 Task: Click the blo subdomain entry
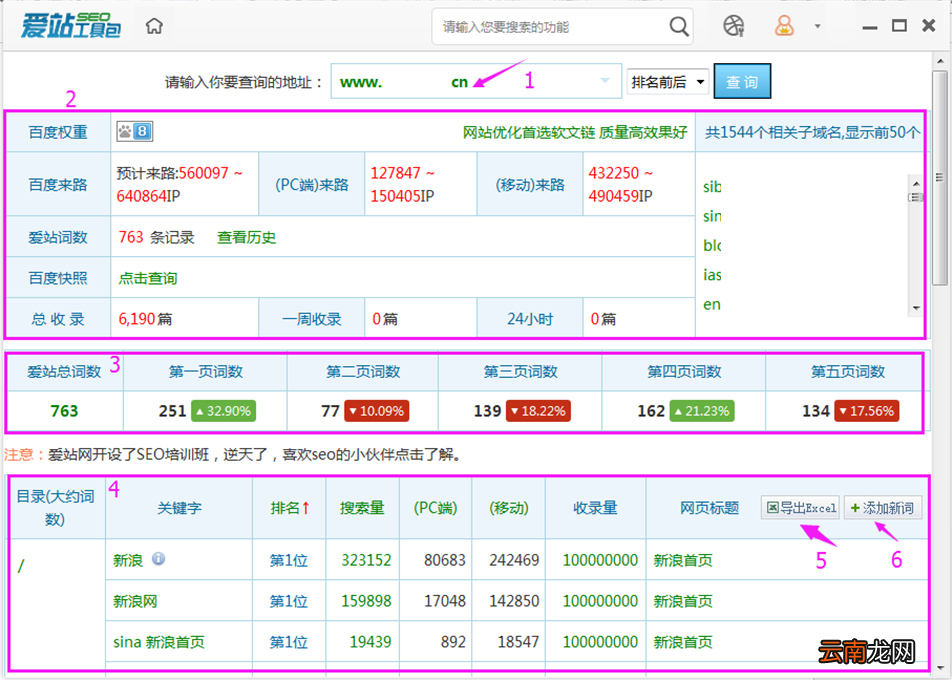click(712, 245)
